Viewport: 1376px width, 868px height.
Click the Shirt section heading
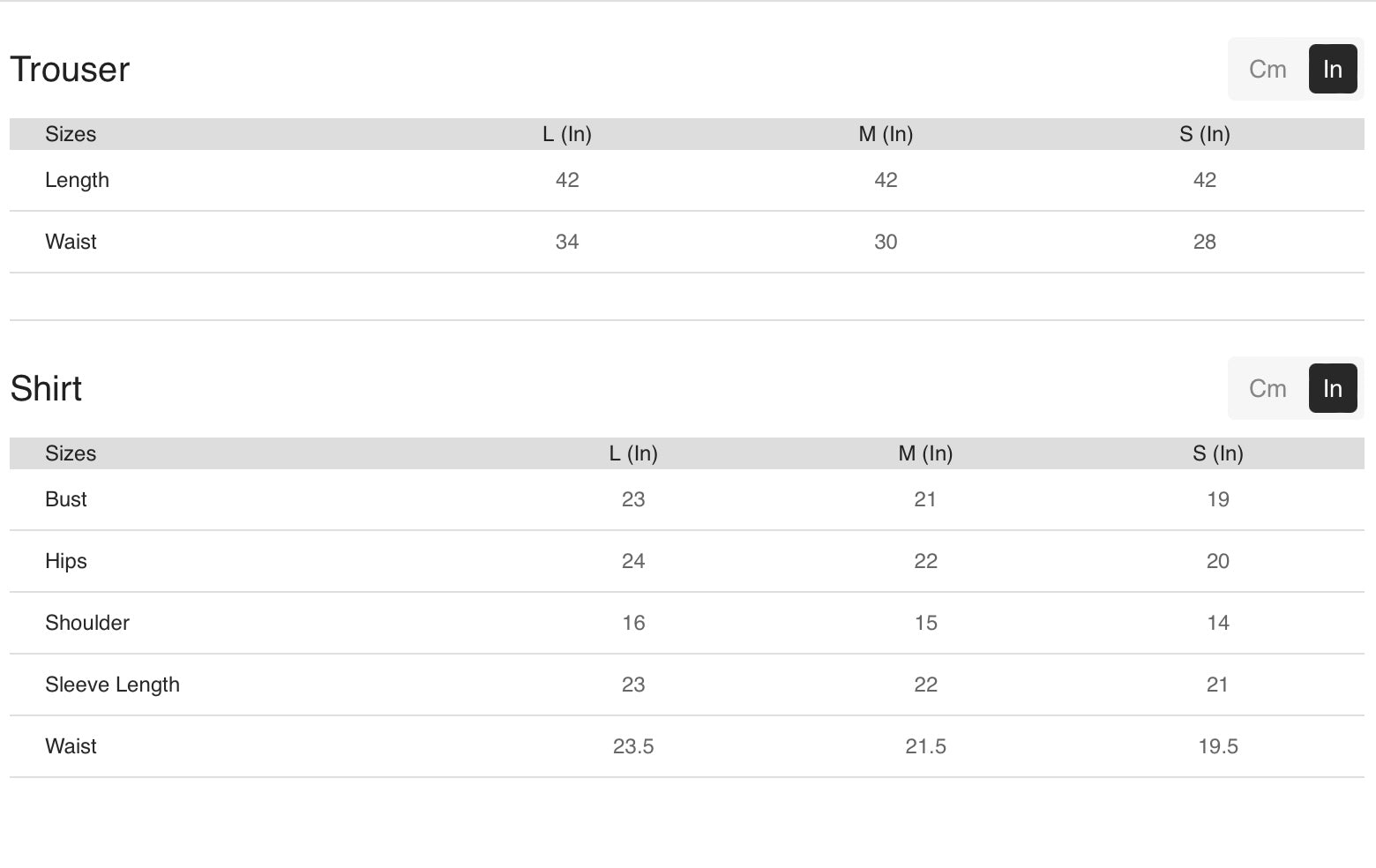click(46, 389)
